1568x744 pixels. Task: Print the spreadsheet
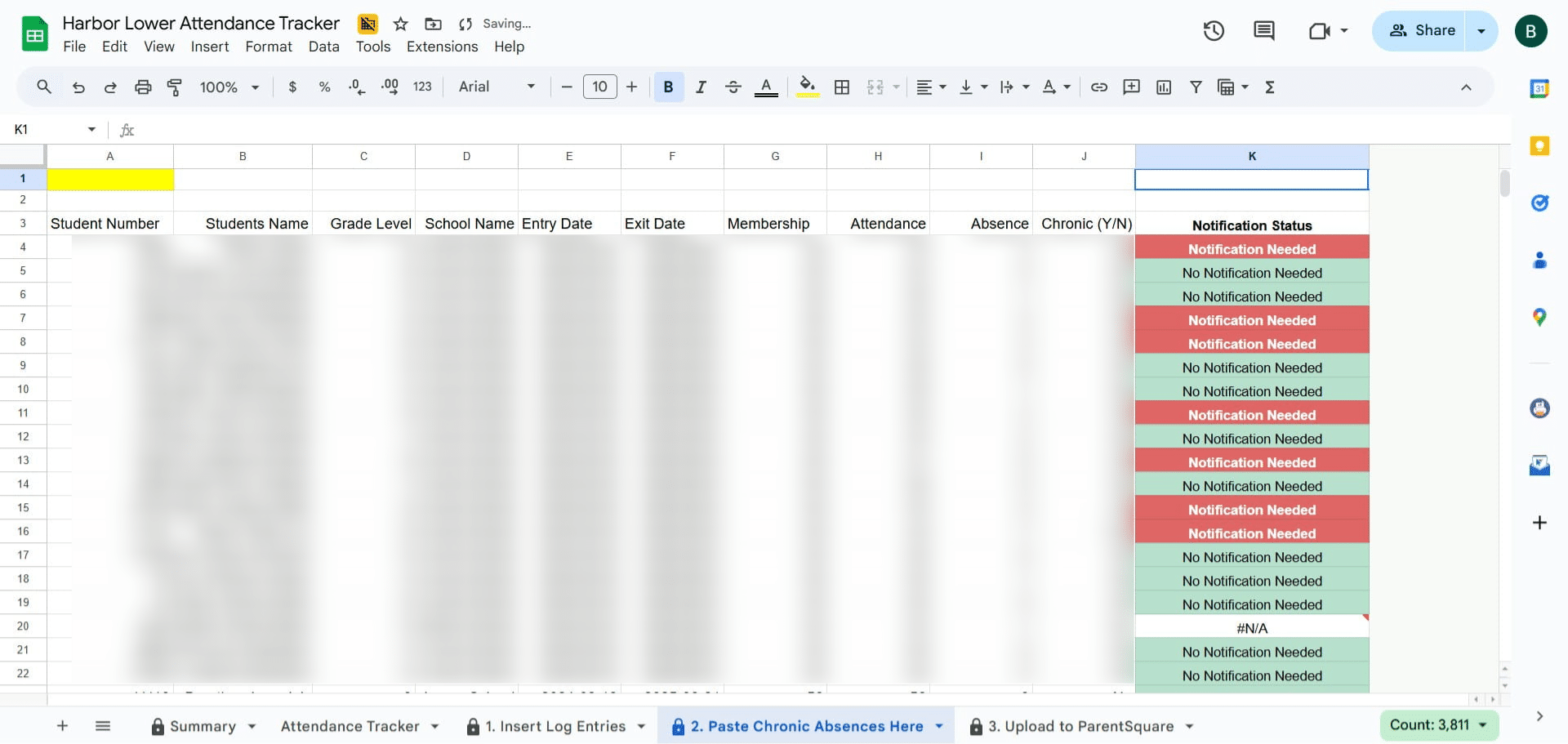[x=143, y=87]
